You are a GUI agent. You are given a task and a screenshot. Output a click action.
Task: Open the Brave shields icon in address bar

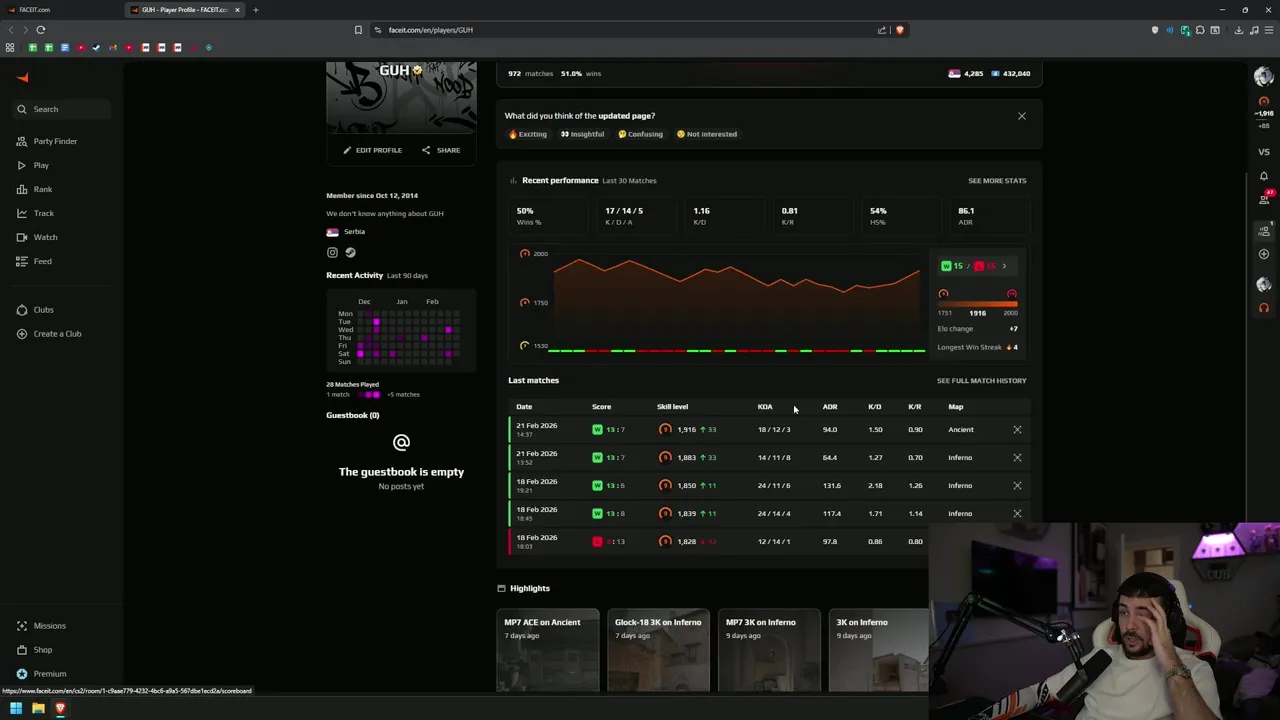point(899,30)
